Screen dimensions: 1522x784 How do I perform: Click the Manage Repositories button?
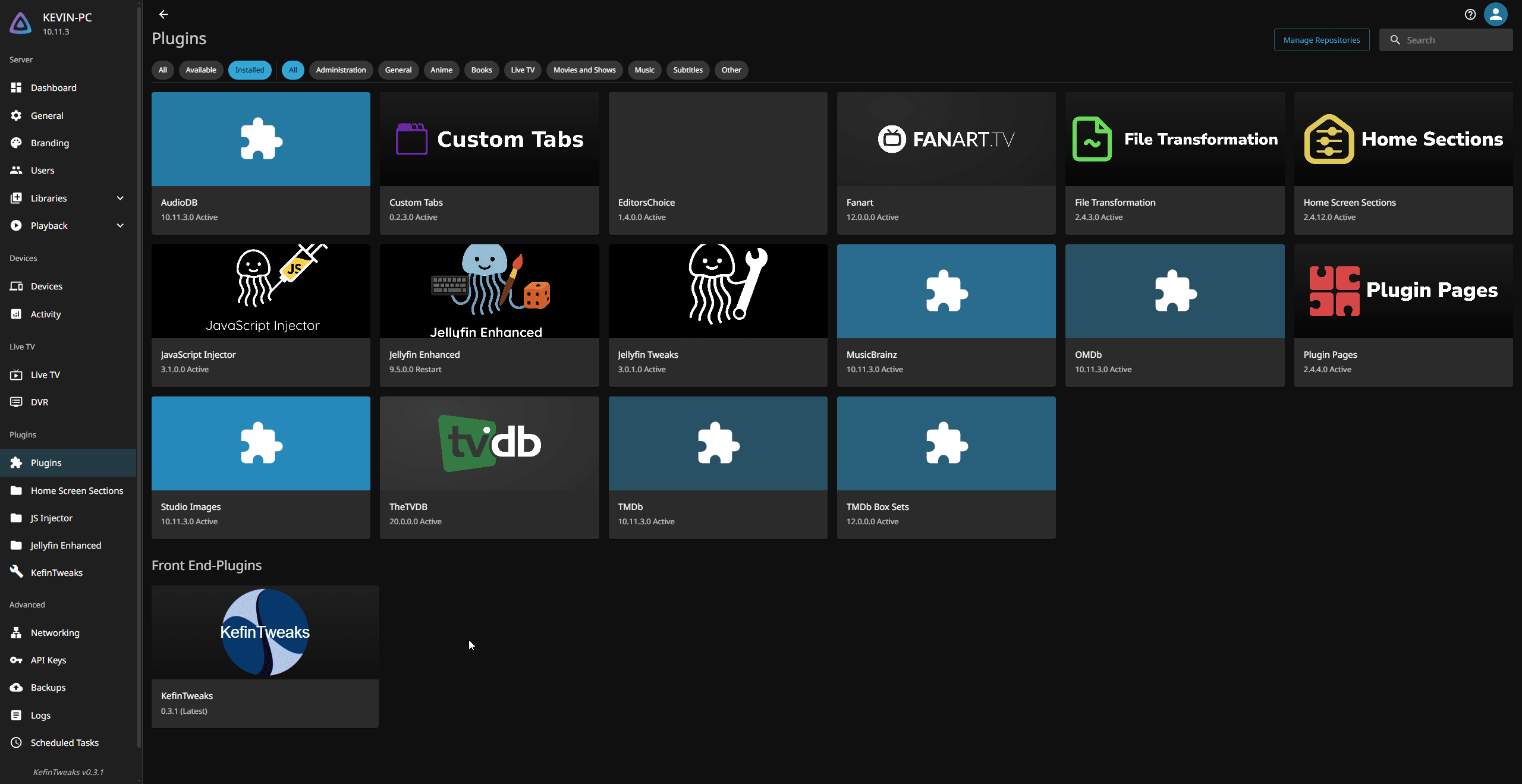[x=1322, y=40]
